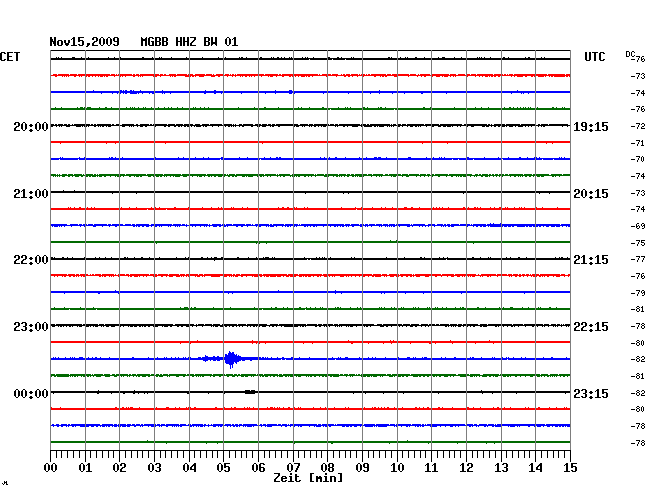Image resolution: width=650 pixels, height=494 pixels.
Task: Click minute tick label 07 on time axis
Action: (x=293, y=468)
